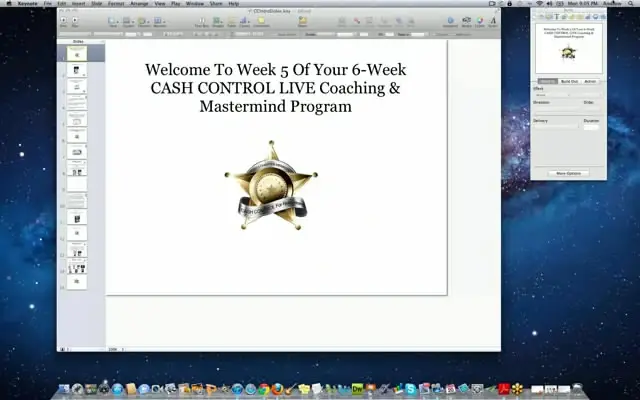Screen dimensions: 640x400
Task: Open Google Chrome from the Dock
Action: [264, 389]
